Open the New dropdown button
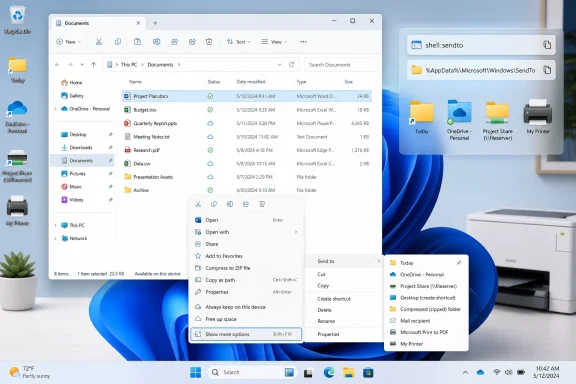This screenshot has height=384, width=576. [68, 42]
